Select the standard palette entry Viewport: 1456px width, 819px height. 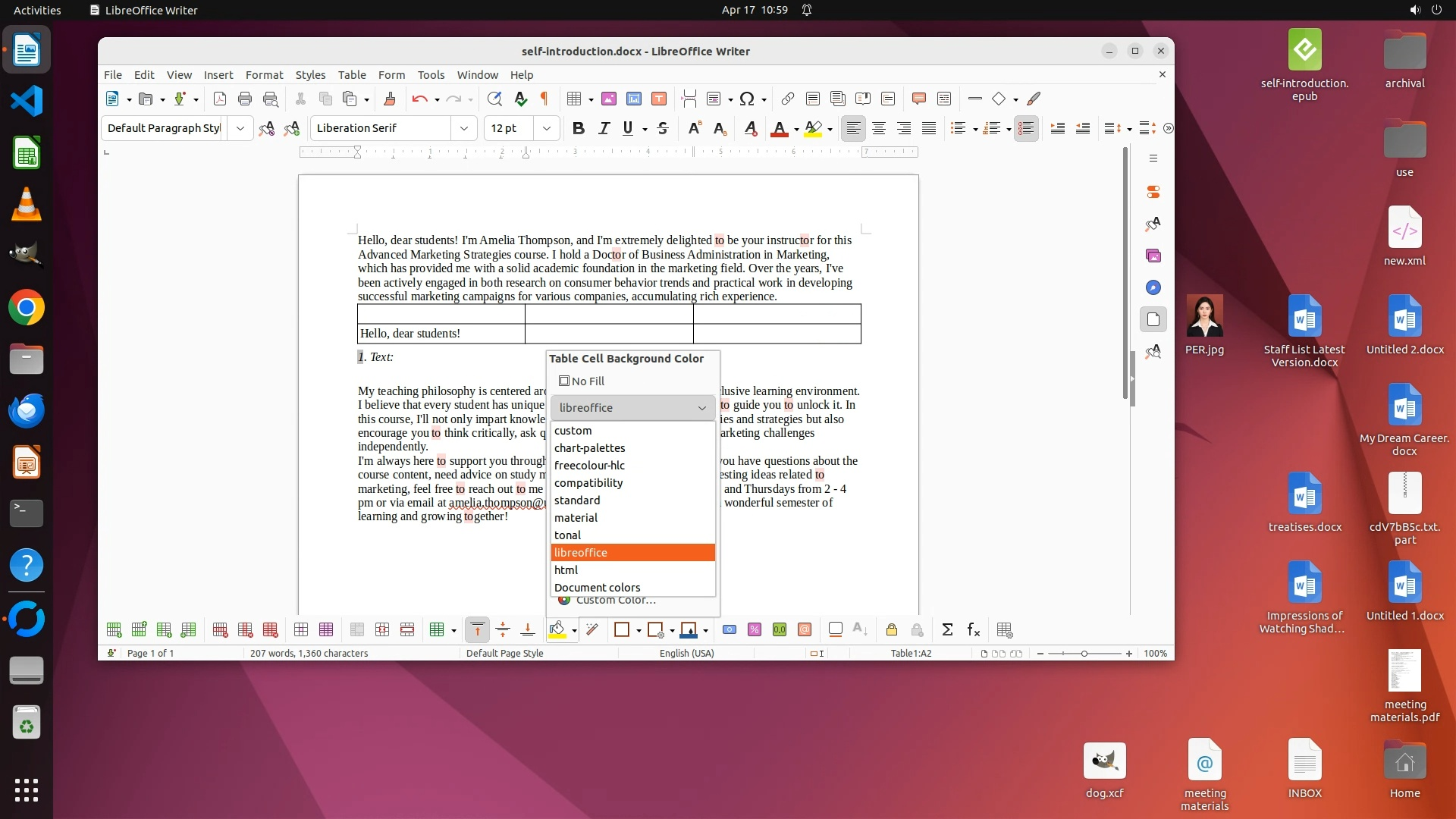click(577, 500)
